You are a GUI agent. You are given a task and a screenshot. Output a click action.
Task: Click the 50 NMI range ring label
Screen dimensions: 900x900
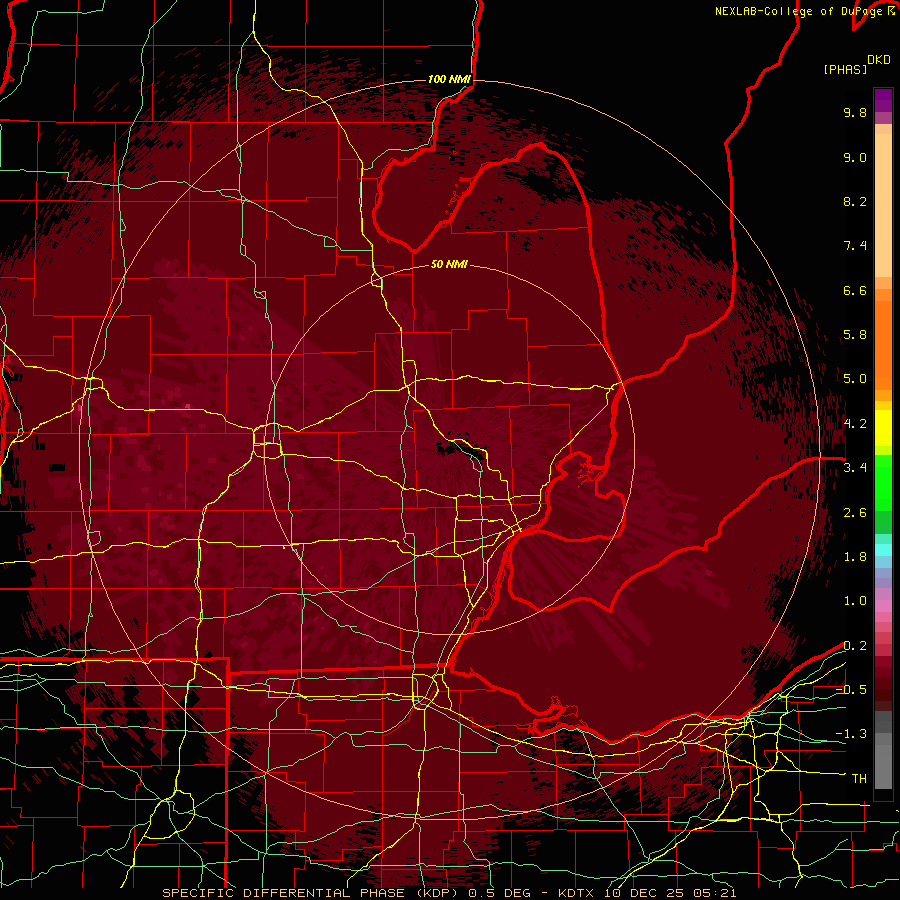click(x=449, y=264)
